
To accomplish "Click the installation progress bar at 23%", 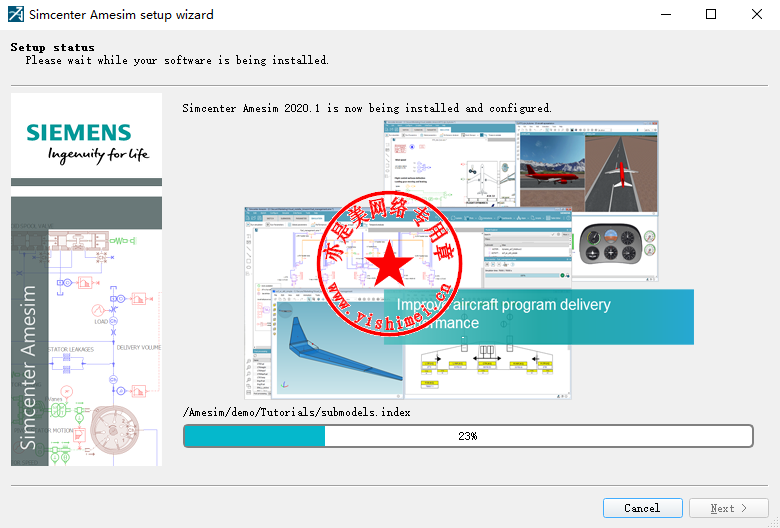I will coord(468,436).
